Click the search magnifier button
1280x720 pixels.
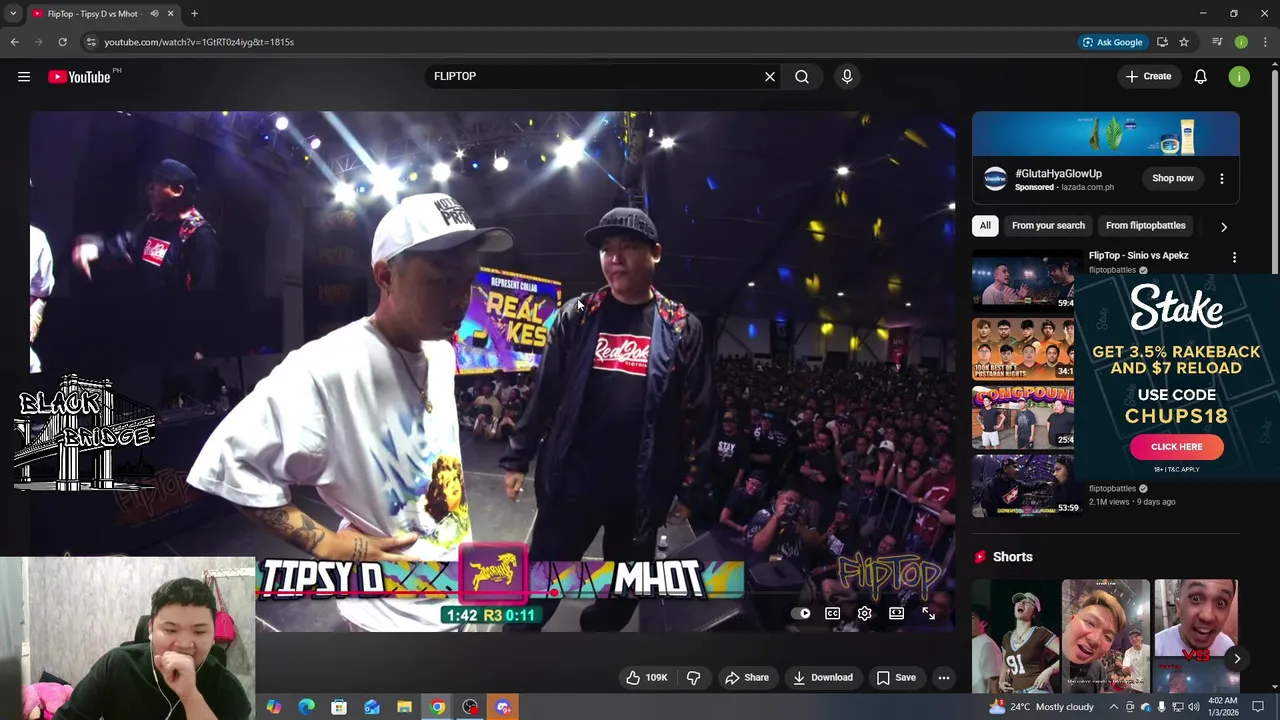802,76
